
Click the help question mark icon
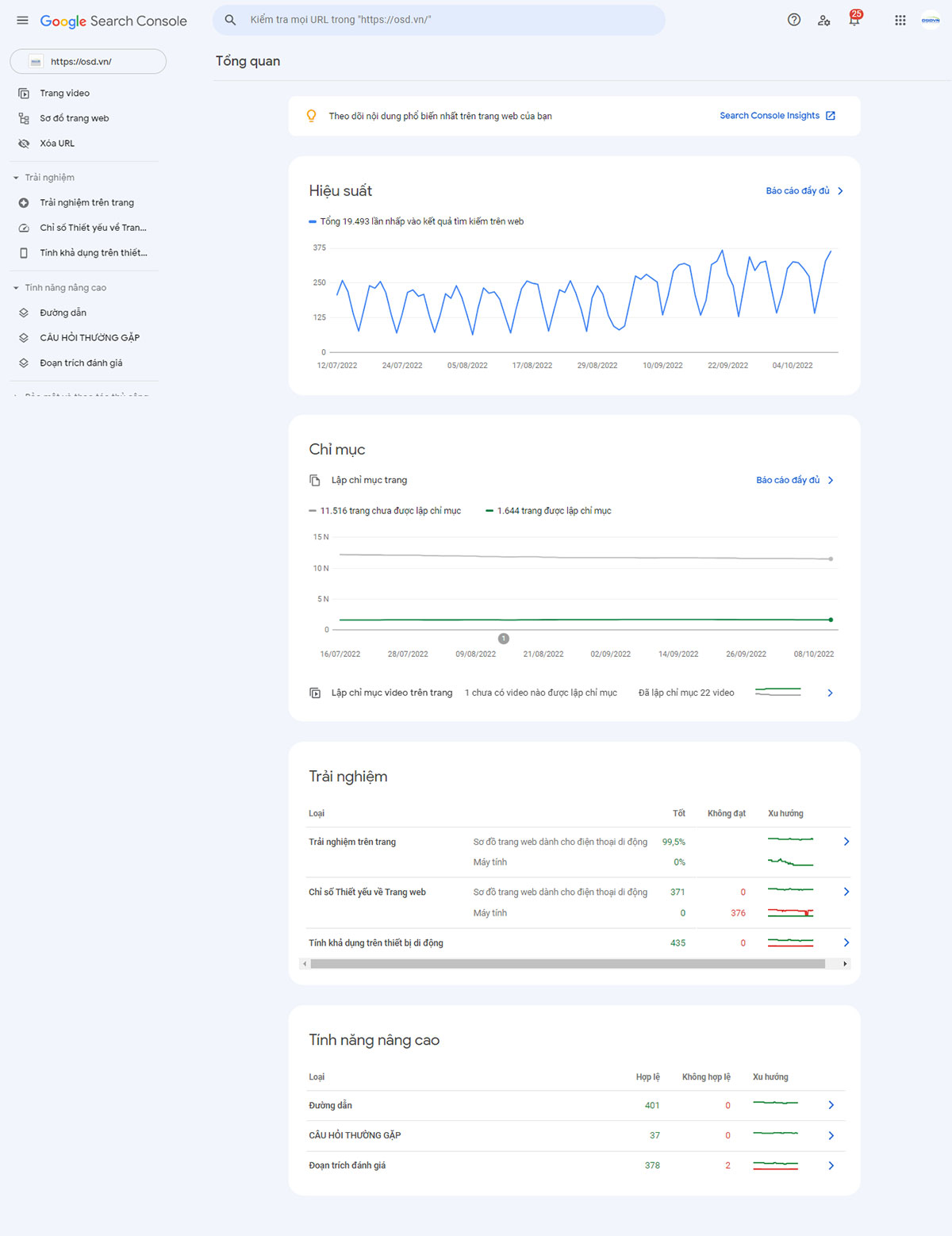(x=794, y=21)
